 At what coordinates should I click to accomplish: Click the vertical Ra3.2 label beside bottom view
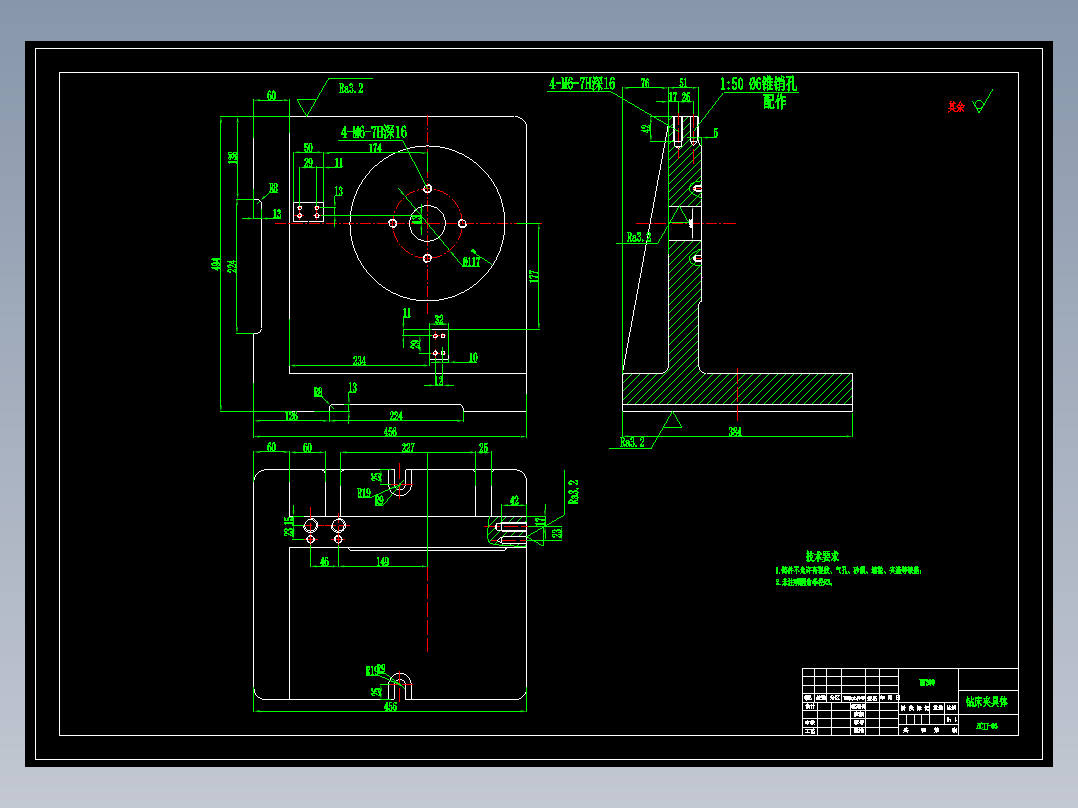click(x=573, y=492)
